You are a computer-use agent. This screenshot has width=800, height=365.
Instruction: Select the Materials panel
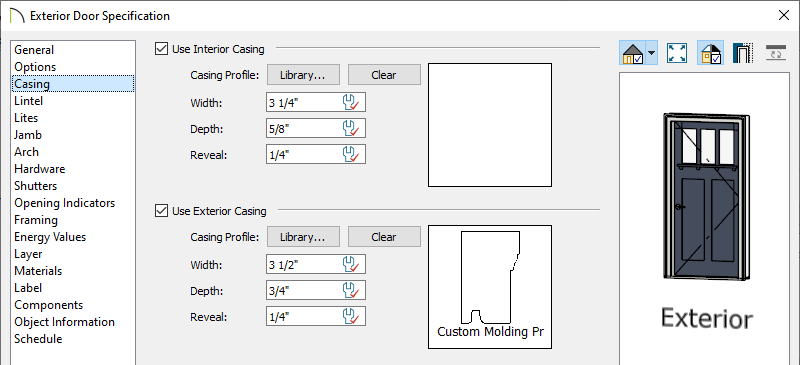(38, 271)
